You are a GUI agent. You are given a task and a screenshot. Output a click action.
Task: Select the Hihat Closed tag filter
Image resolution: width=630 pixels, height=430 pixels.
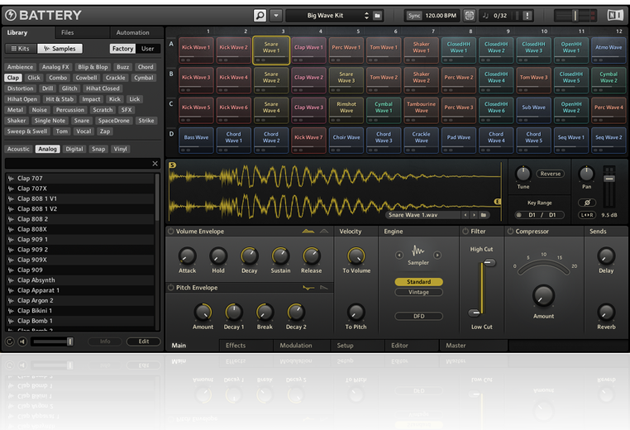(x=102, y=88)
